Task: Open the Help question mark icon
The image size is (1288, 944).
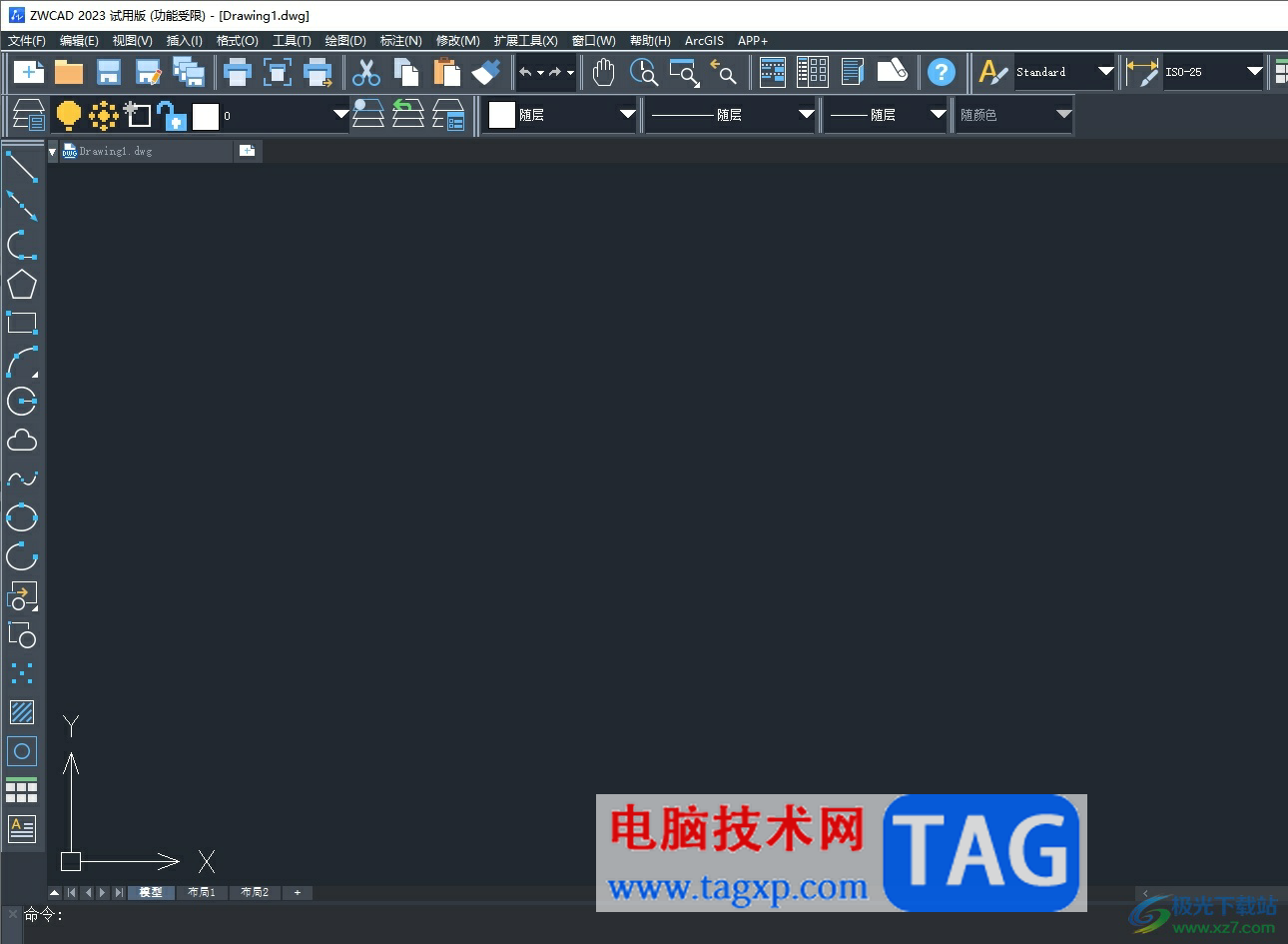Action: (941, 72)
